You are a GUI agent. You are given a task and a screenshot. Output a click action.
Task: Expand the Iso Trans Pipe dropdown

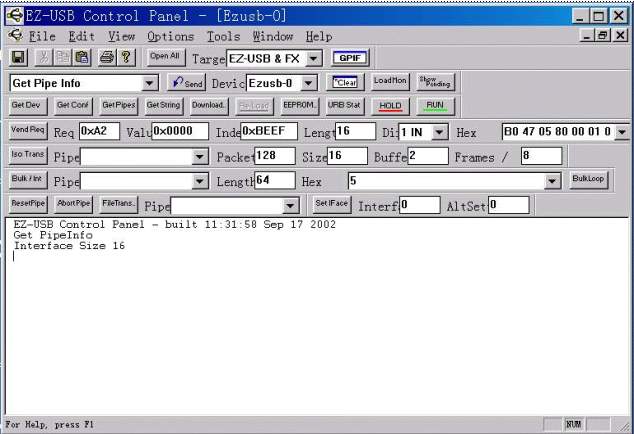(200, 157)
